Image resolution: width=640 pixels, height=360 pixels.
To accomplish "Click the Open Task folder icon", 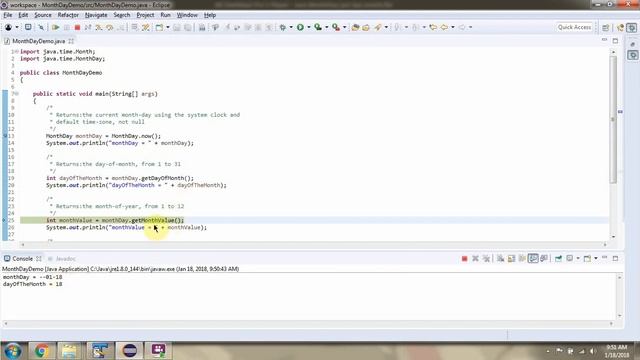I will (x=366, y=27).
